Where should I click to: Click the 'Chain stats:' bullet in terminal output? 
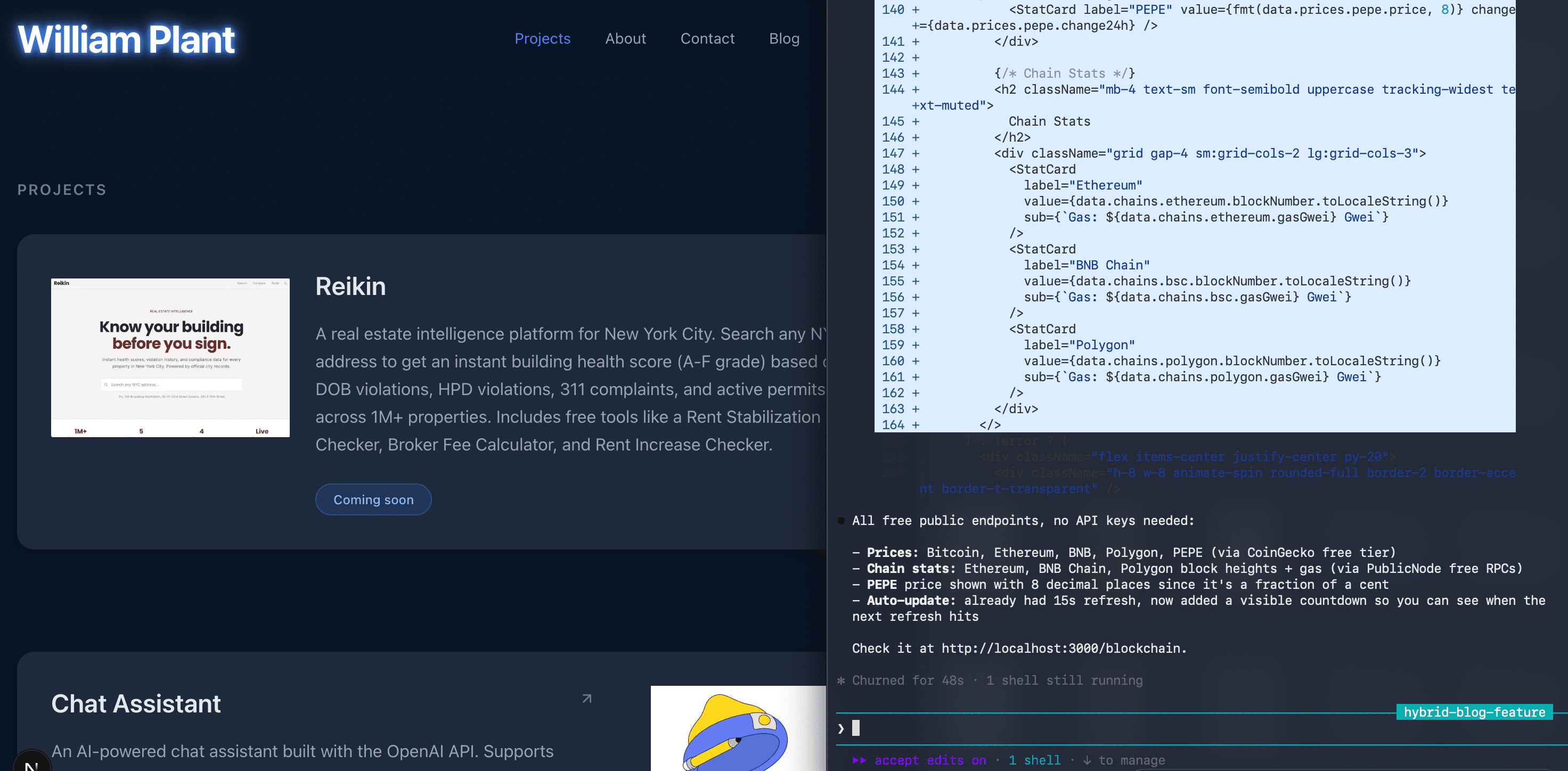point(1187,568)
